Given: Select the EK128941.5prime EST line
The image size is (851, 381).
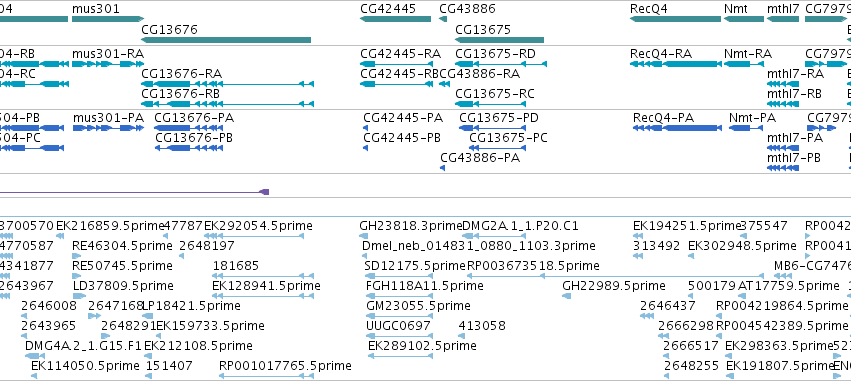Looking at the screenshot, I should pos(263,295).
